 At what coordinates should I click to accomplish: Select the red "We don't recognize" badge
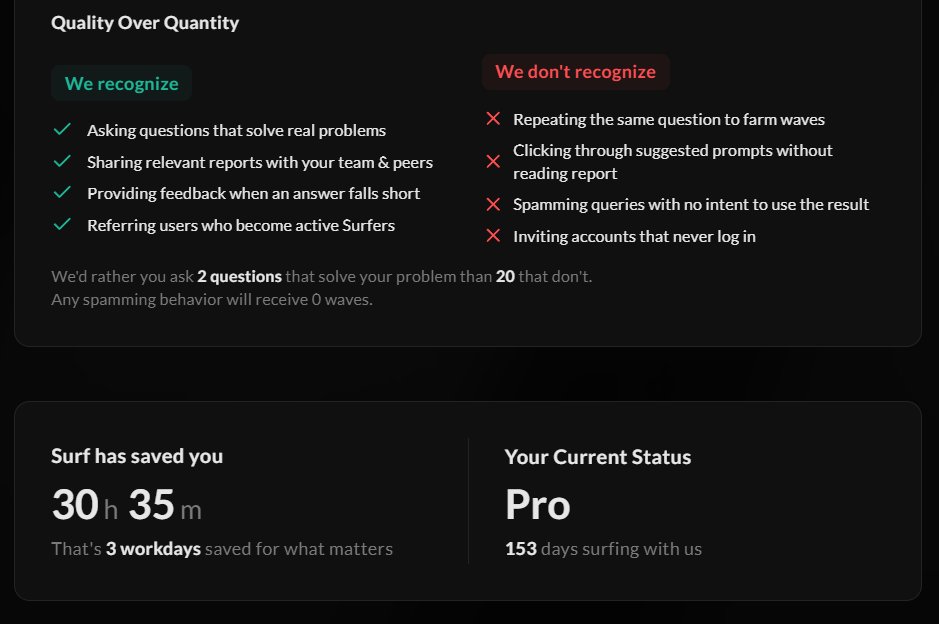point(575,72)
